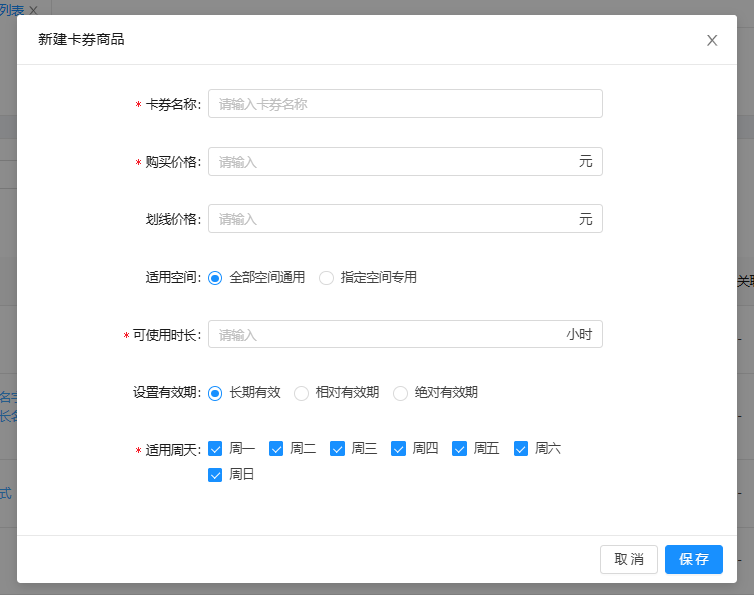Click the 卡券名称 input field
Viewport: 754px width, 595px height.
pyautogui.click(x=405, y=104)
